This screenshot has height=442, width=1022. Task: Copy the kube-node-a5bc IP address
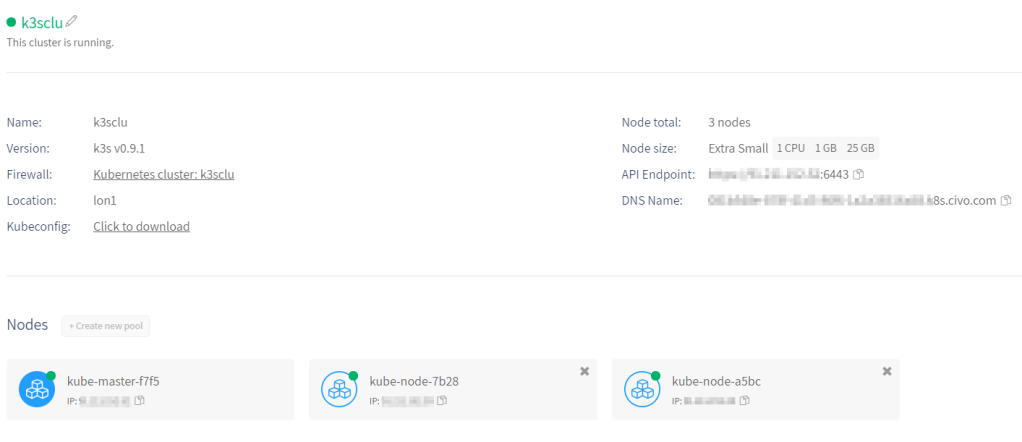pyautogui.click(x=745, y=401)
